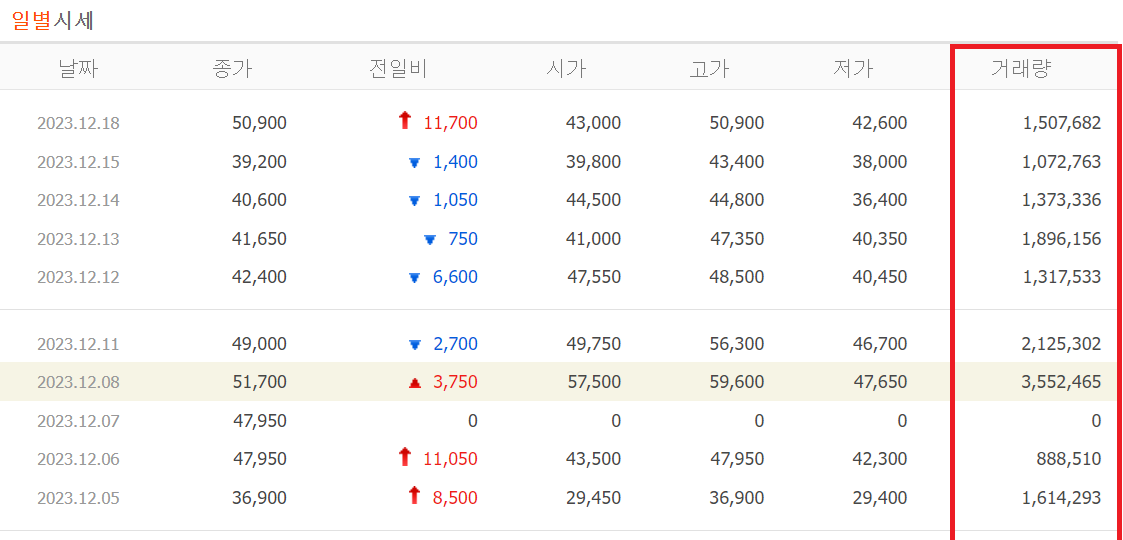Click the red up triangle beside 3,750
This screenshot has width=1123, height=540.
[414, 383]
